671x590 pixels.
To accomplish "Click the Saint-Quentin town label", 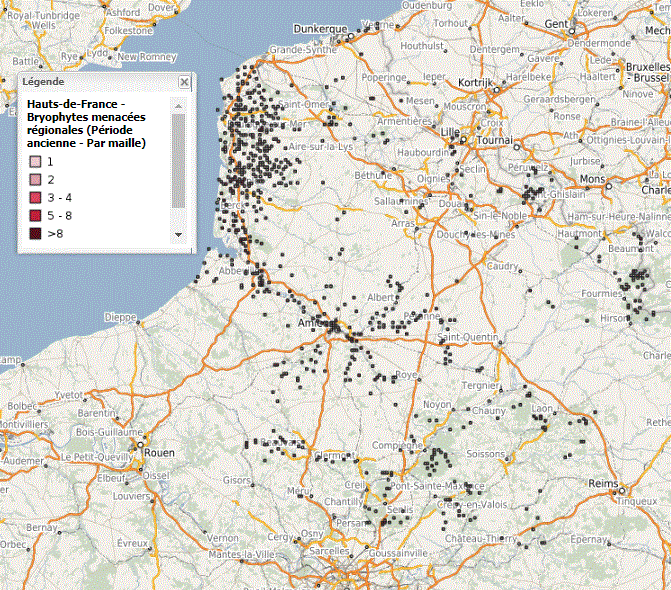I will pos(470,337).
